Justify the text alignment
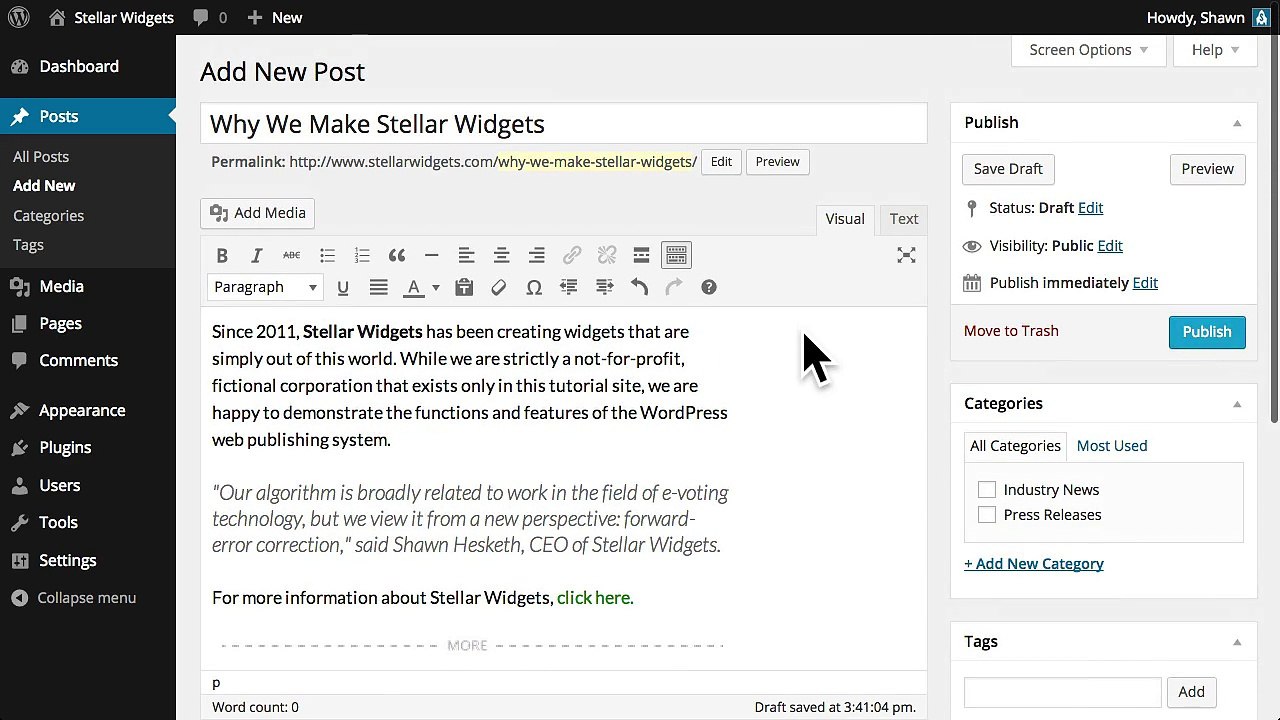This screenshot has height=720, width=1280. click(378, 288)
